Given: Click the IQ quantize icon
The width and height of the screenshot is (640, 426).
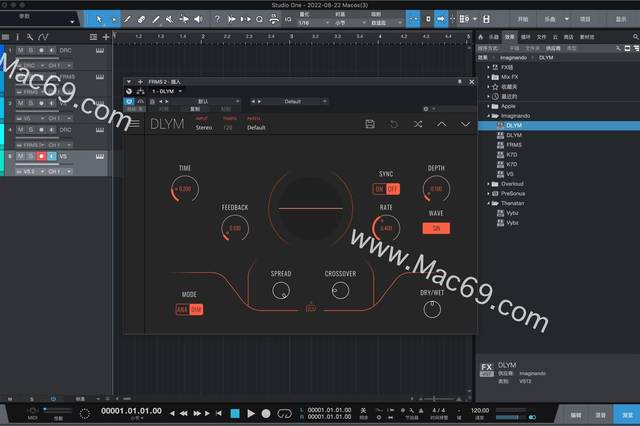Looking at the screenshot, I should [x=288, y=19].
